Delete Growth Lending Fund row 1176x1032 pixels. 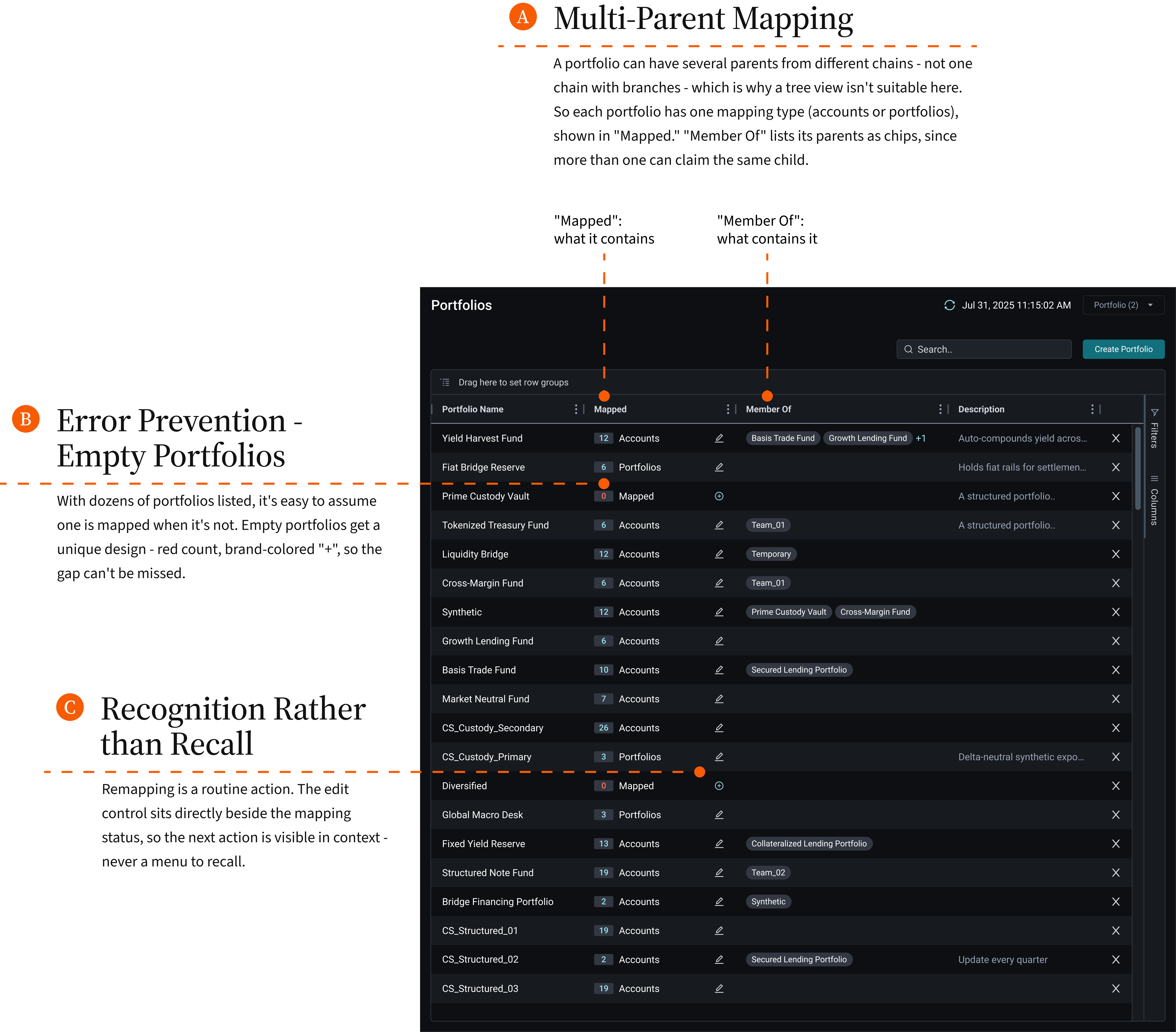[x=1116, y=641]
